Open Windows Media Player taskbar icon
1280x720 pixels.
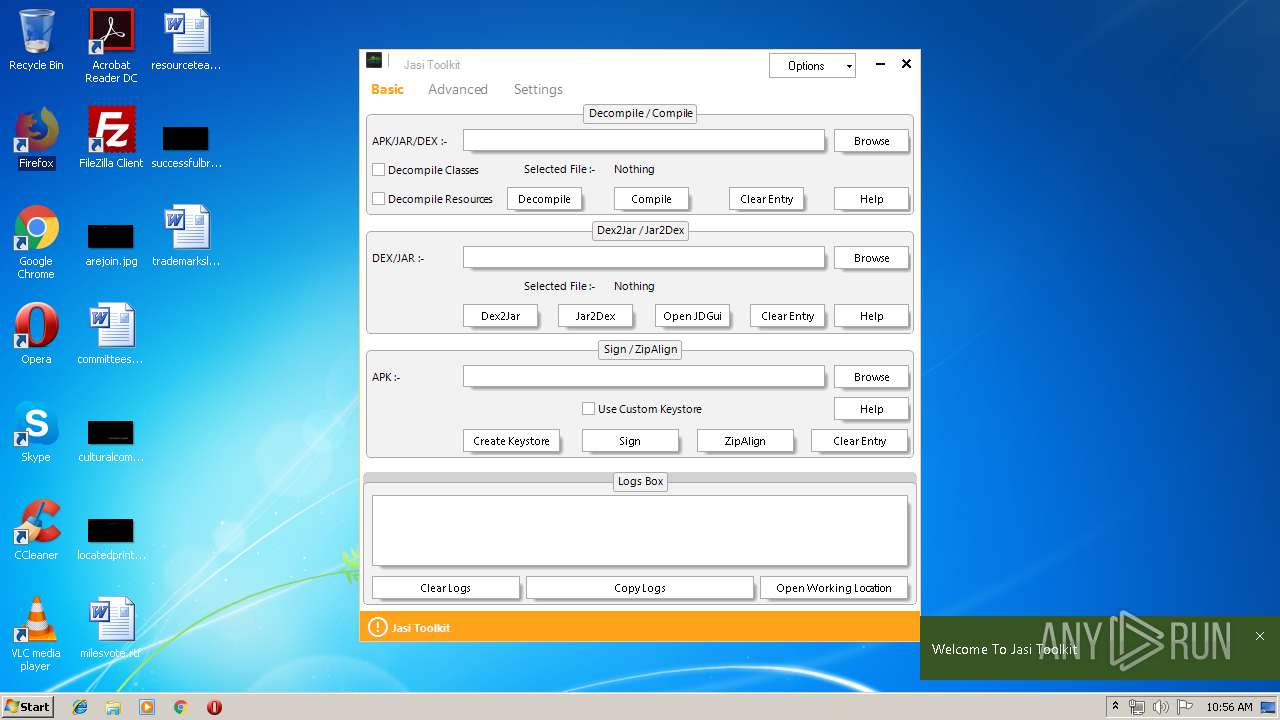(x=147, y=707)
